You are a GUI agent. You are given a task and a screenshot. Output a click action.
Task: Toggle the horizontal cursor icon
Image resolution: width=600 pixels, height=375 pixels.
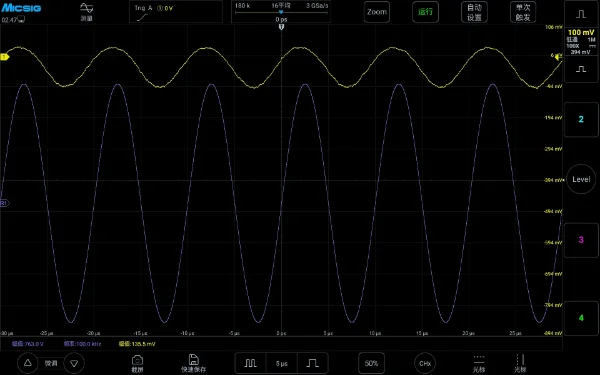coord(479,364)
